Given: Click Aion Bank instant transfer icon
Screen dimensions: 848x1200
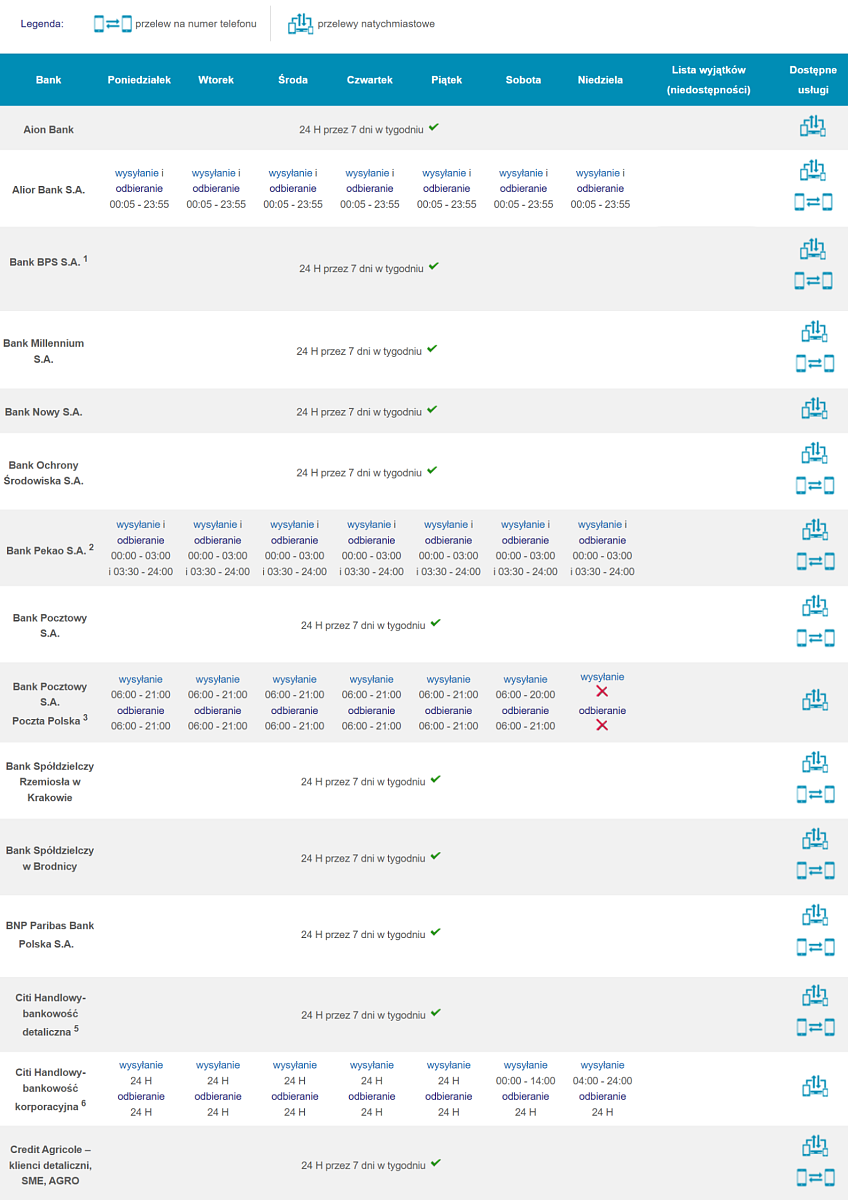Looking at the screenshot, I should 814,127.
